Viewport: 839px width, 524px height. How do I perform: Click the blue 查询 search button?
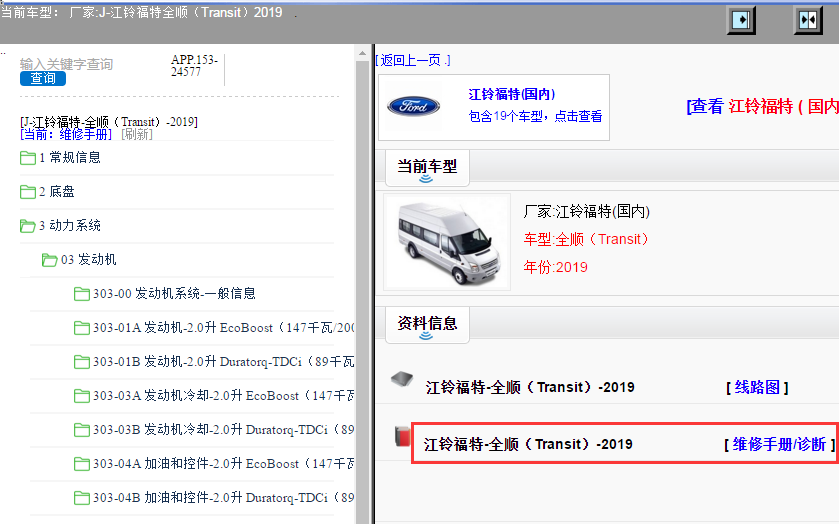43,78
